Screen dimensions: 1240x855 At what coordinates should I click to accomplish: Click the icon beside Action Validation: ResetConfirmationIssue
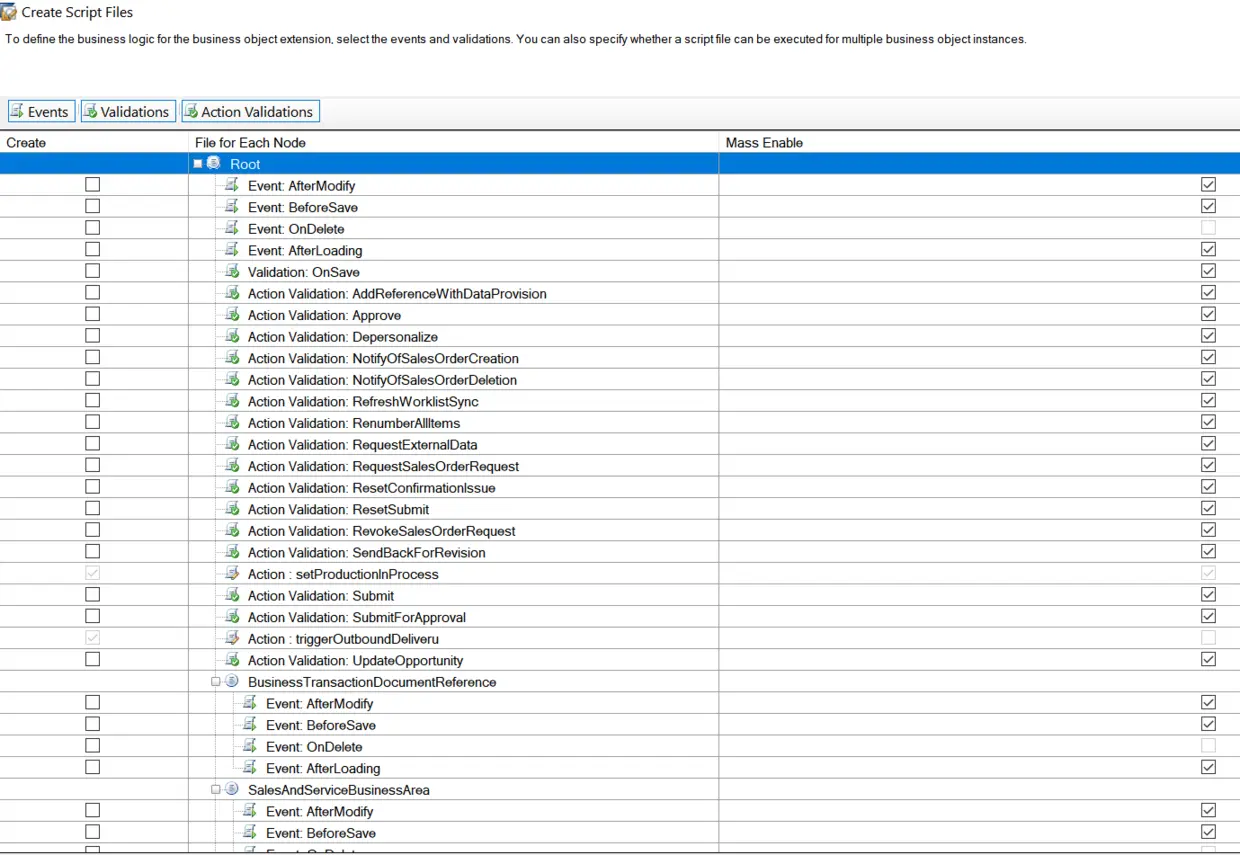pos(232,487)
